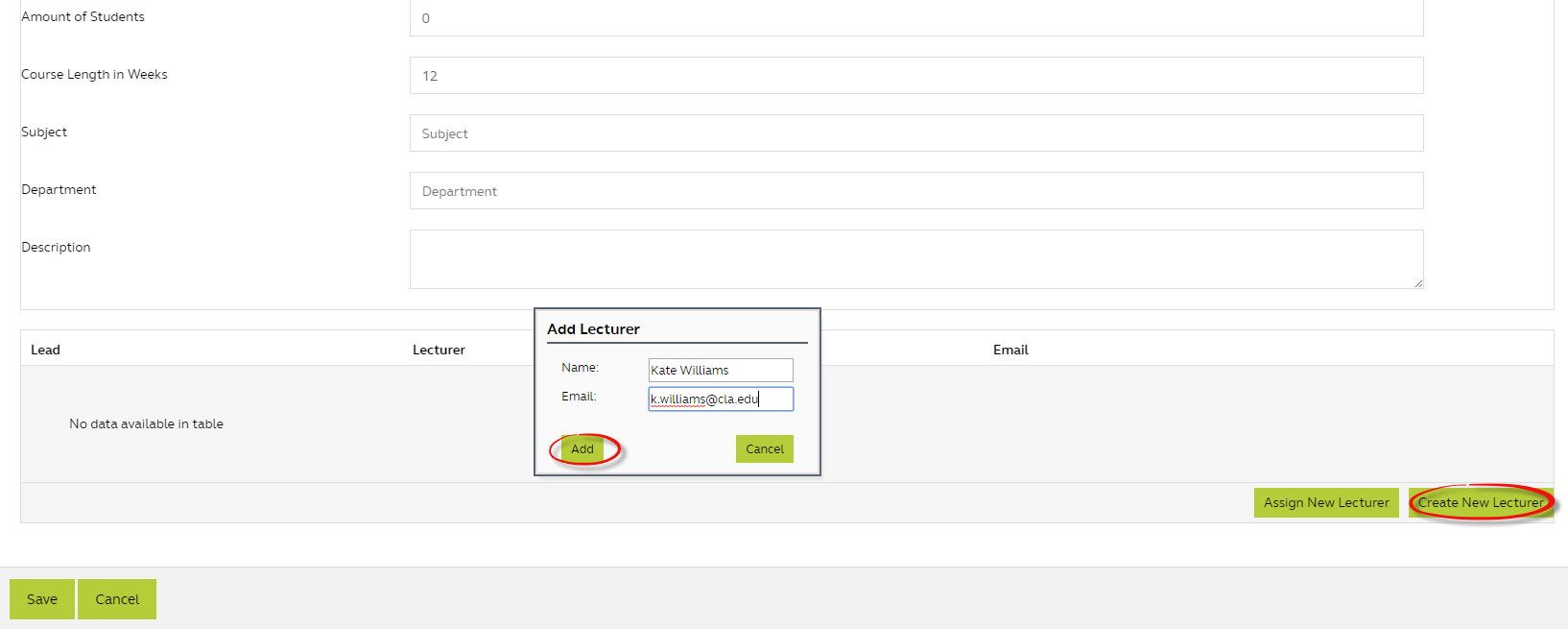Viewport: 1568px width, 629px height.
Task: Click the Description text area resize handle
Action: pos(1417,283)
